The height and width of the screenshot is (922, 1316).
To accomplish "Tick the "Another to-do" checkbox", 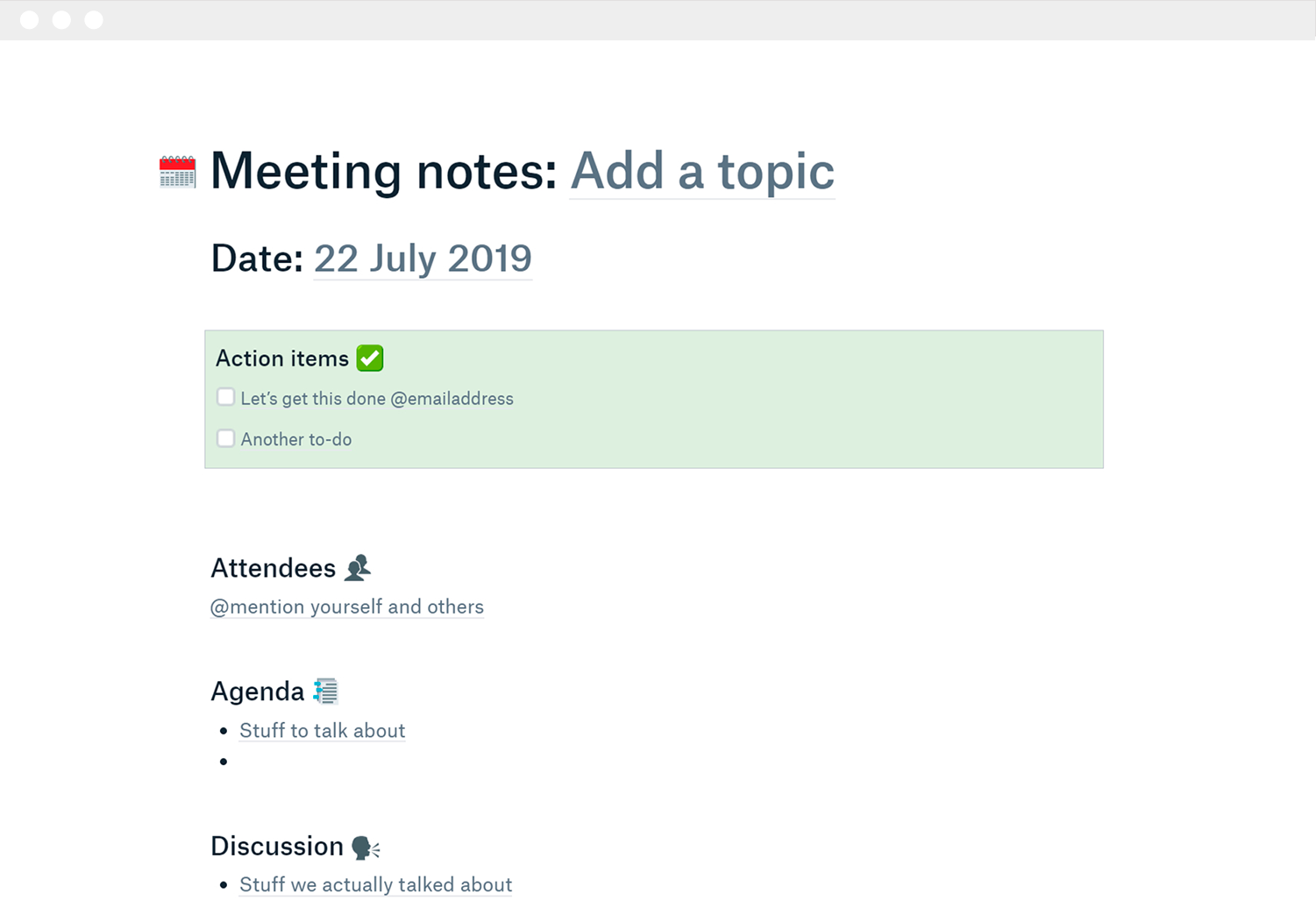I will (226, 438).
